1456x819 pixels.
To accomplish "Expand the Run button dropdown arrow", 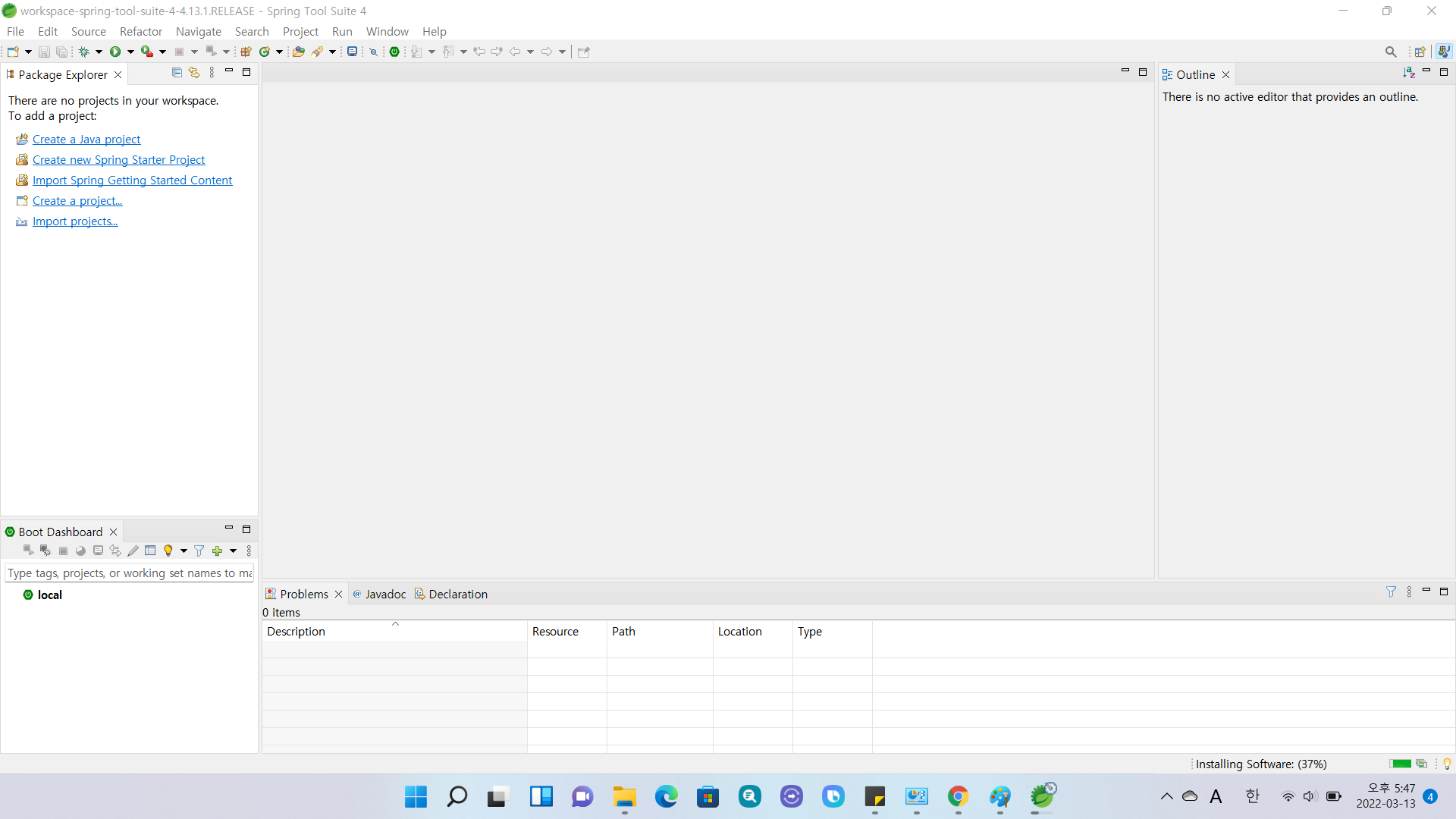I will point(130,52).
